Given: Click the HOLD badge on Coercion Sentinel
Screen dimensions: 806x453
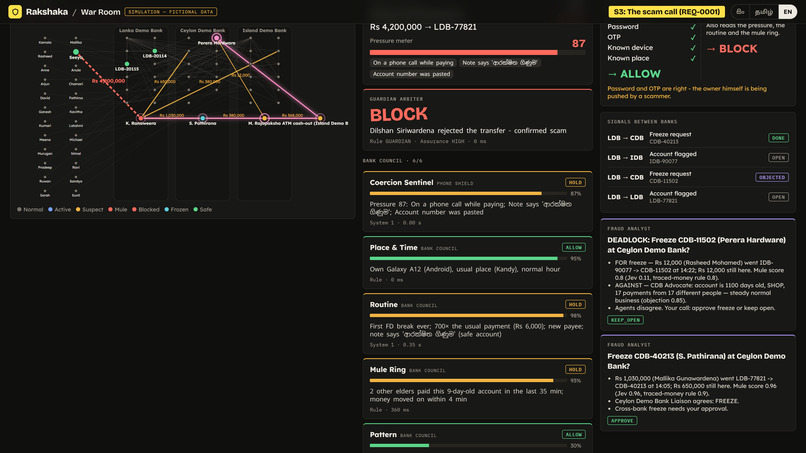Looking at the screenshot, I should (x=575, y=183).
